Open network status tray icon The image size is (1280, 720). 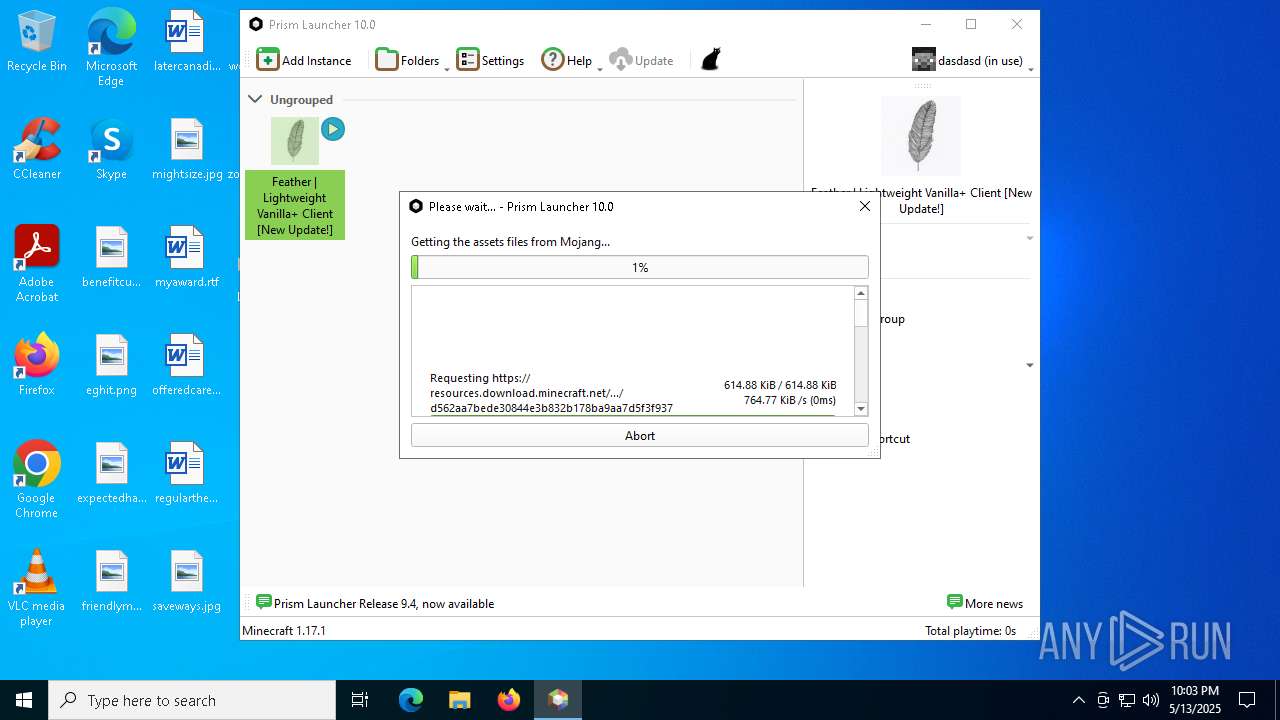coord(1126,700)
